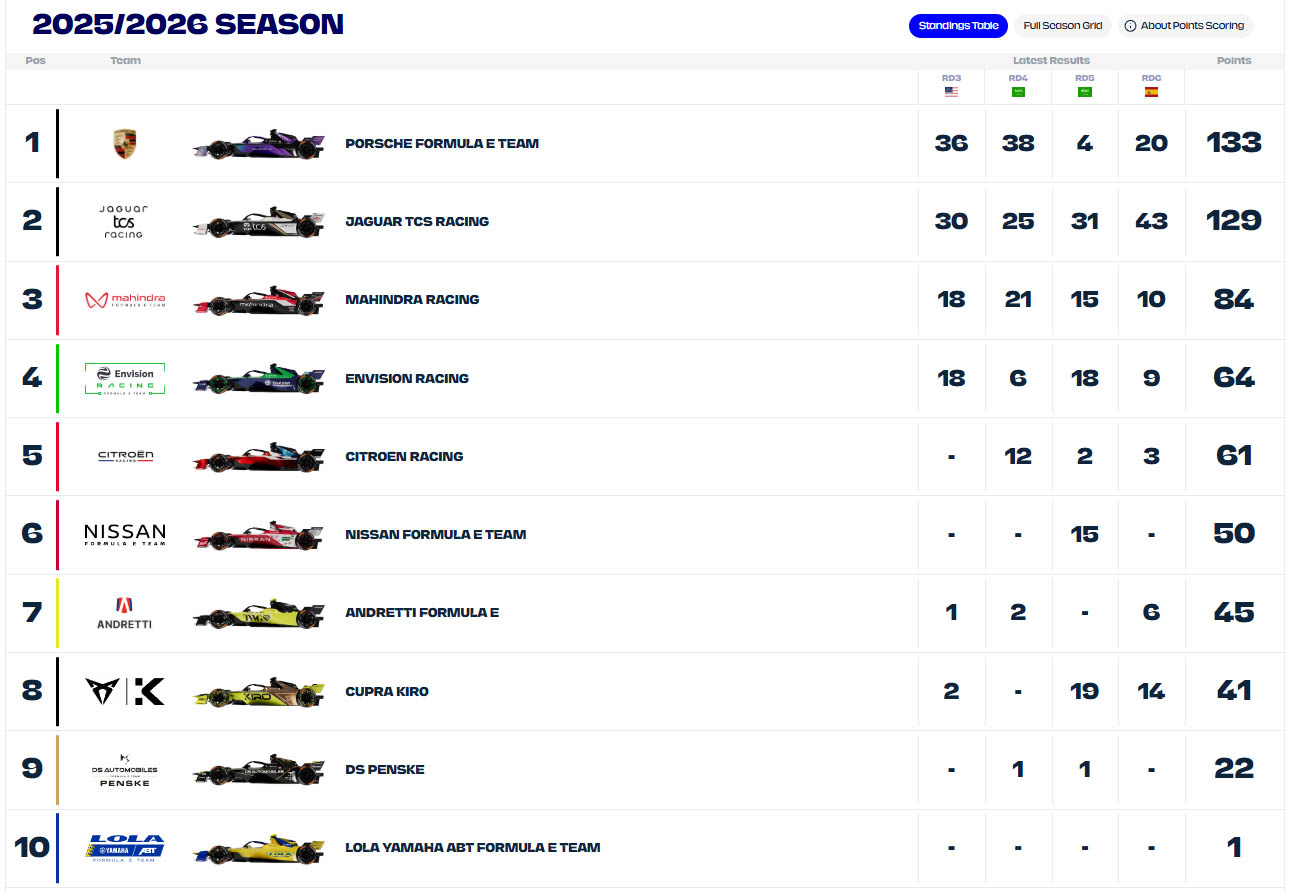The width and height of the screenshot is (1290, 892).
Task: Click Jaguar's total of 129 points
Action: [1234, 221]
